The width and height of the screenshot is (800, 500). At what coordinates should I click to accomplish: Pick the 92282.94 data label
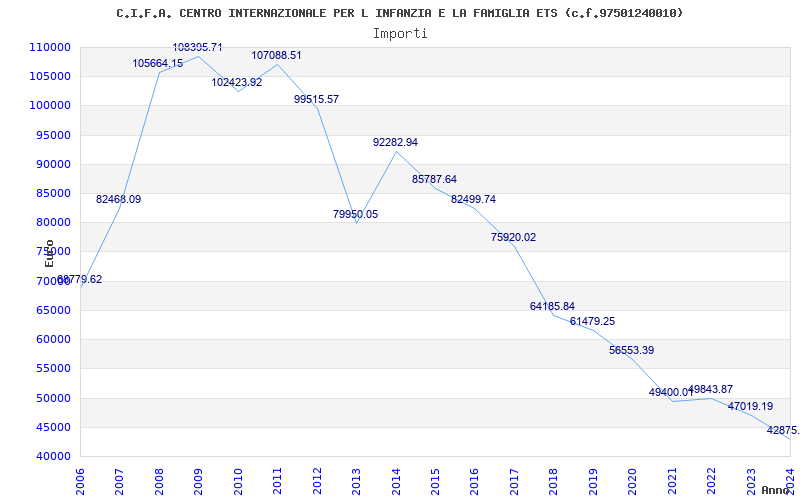coord(395,142)
